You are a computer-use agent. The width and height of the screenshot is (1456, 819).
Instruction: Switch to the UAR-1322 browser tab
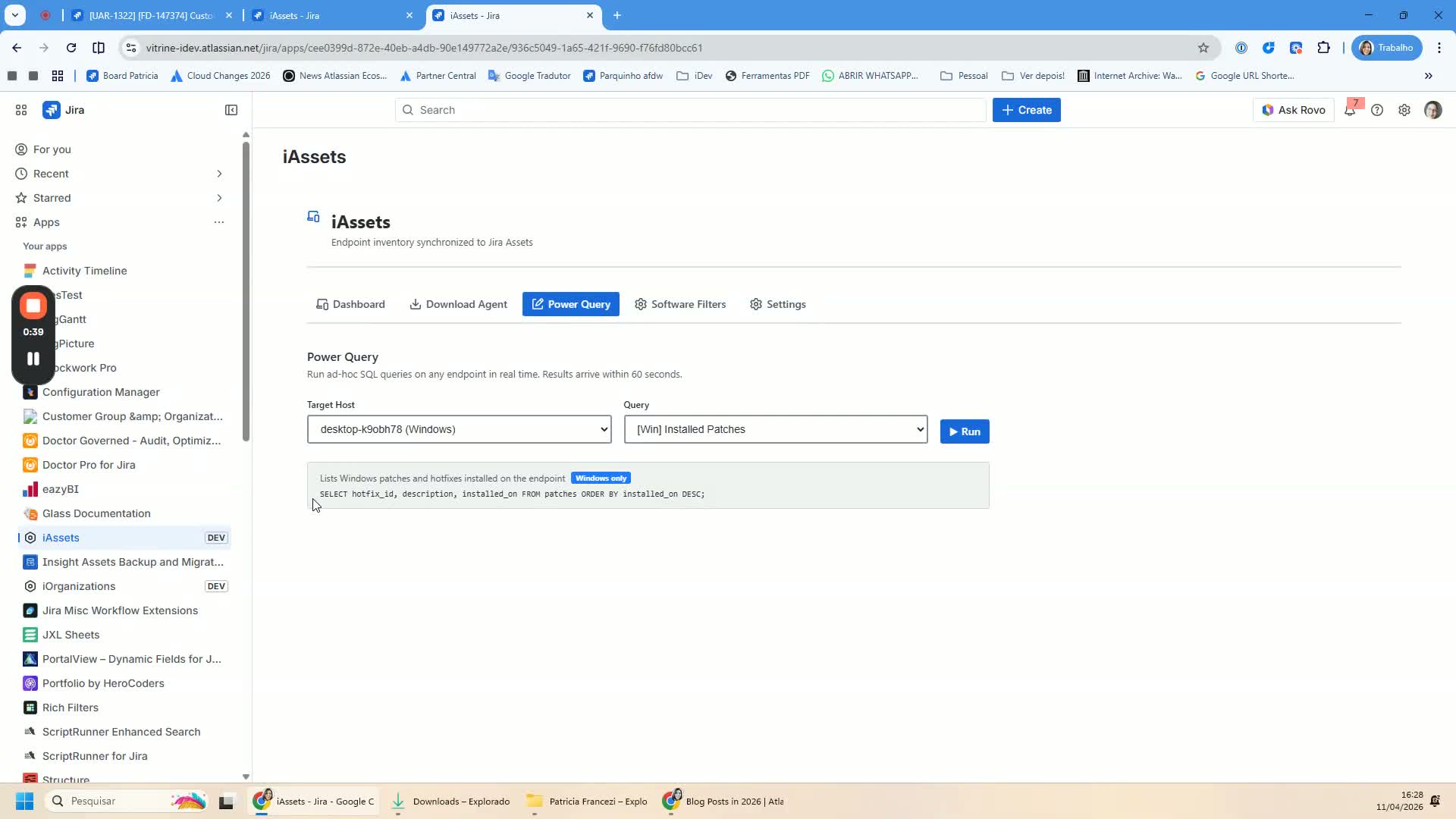[x=152, y=15]
